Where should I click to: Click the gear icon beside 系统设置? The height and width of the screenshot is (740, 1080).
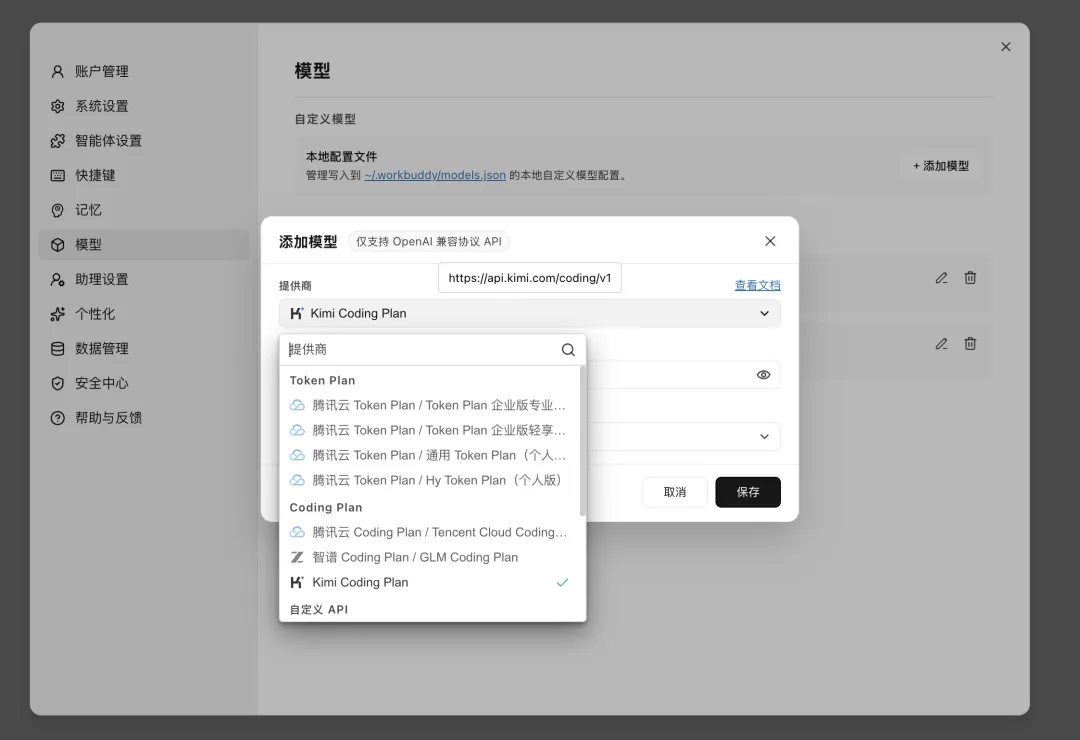tap(58, 106)
